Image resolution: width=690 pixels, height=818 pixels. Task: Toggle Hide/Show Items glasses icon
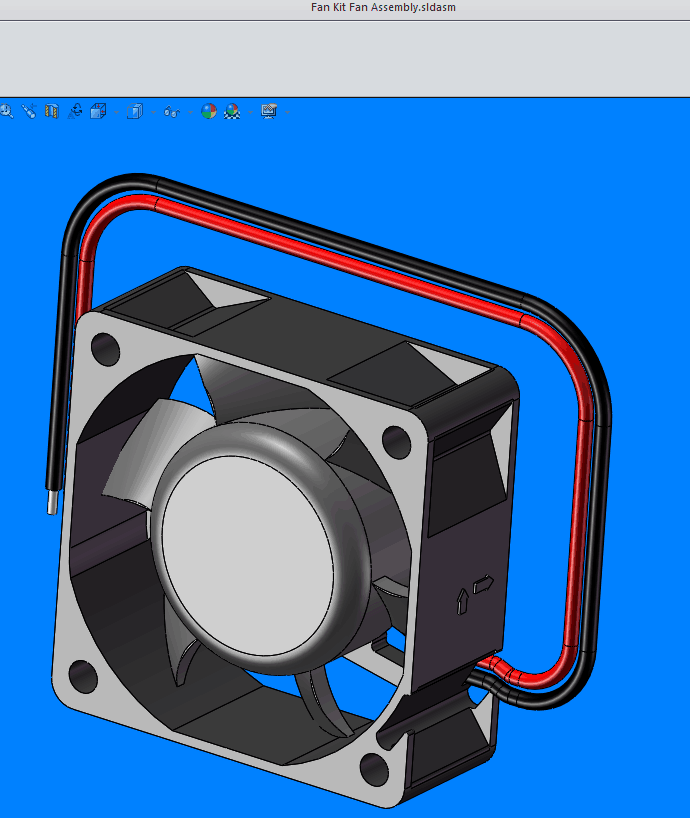(x=172, y=112)
